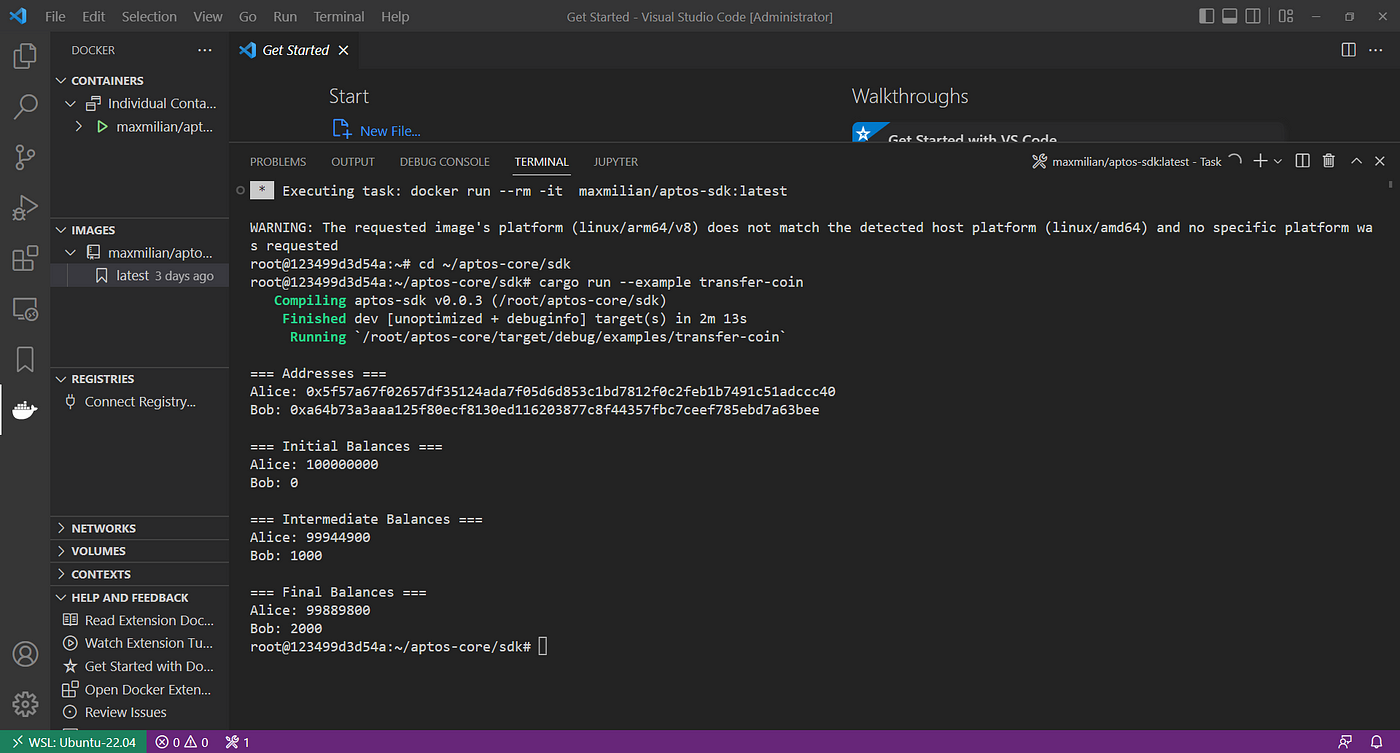Expand the CONTEXTS section
Screen dimensions: 1400x753
click(140, 574)
